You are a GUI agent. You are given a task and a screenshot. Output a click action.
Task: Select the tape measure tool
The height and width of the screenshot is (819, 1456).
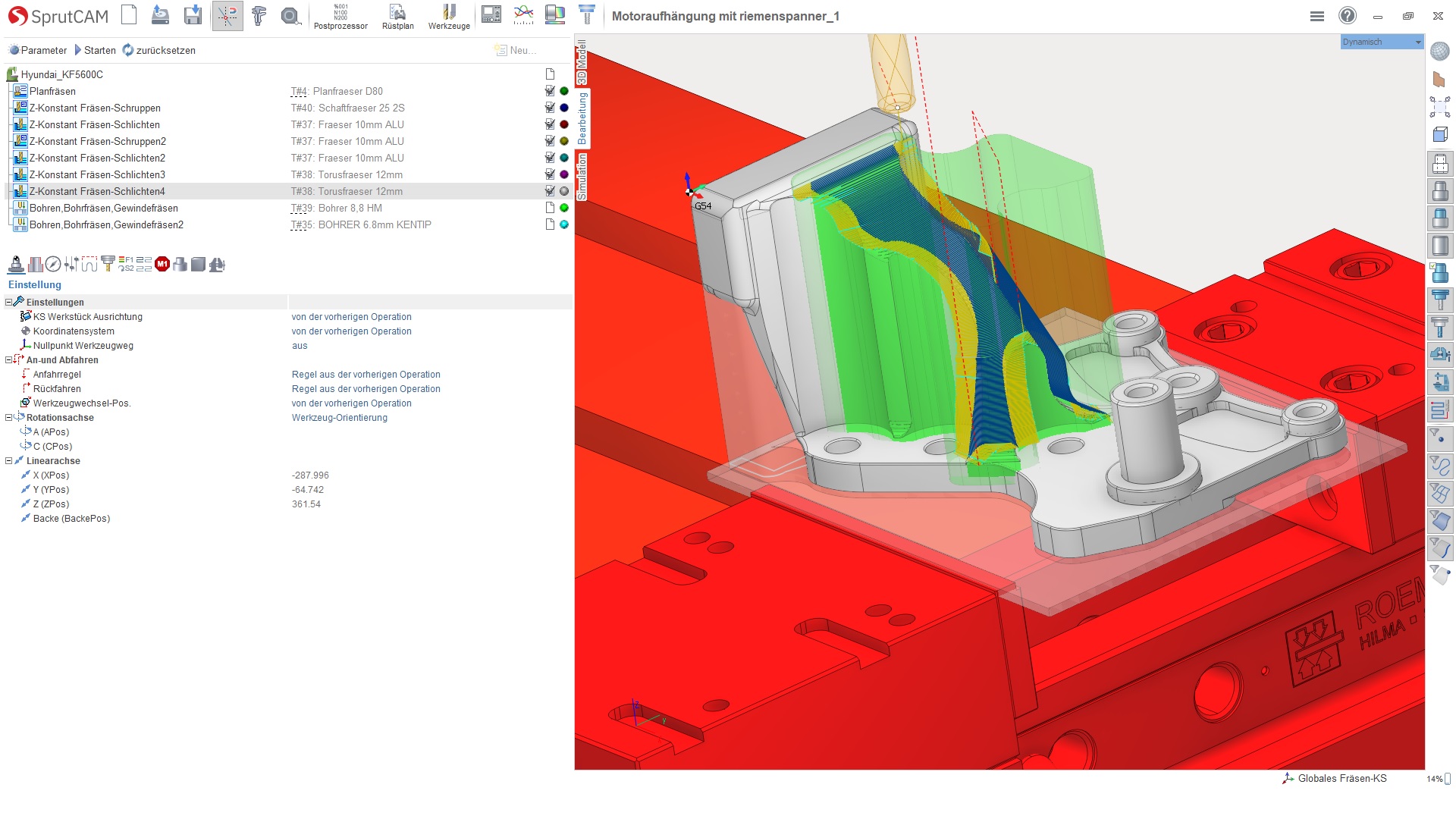(290, 15)
